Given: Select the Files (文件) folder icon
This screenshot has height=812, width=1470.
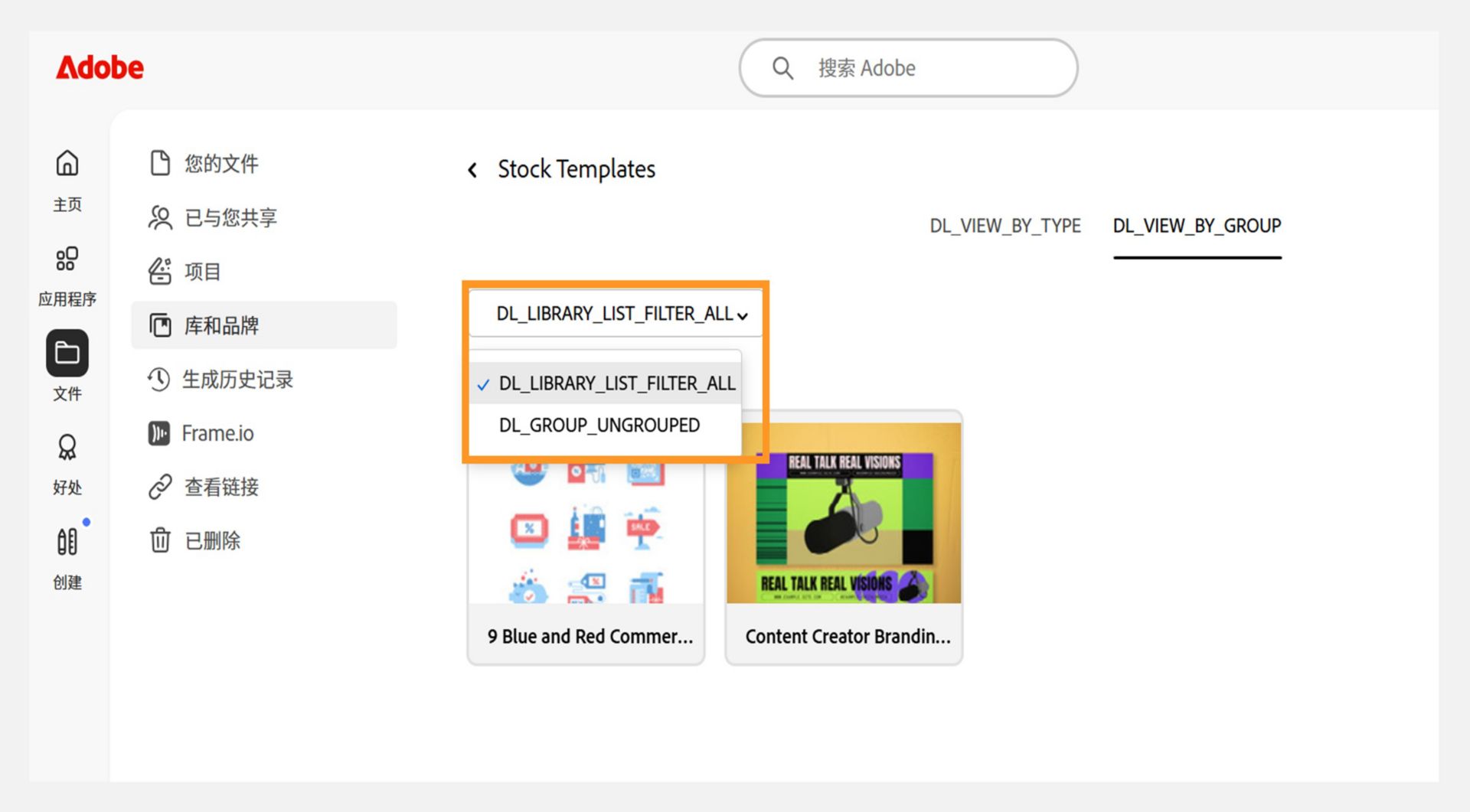Looking at the screenshot, I should [67, 354].
